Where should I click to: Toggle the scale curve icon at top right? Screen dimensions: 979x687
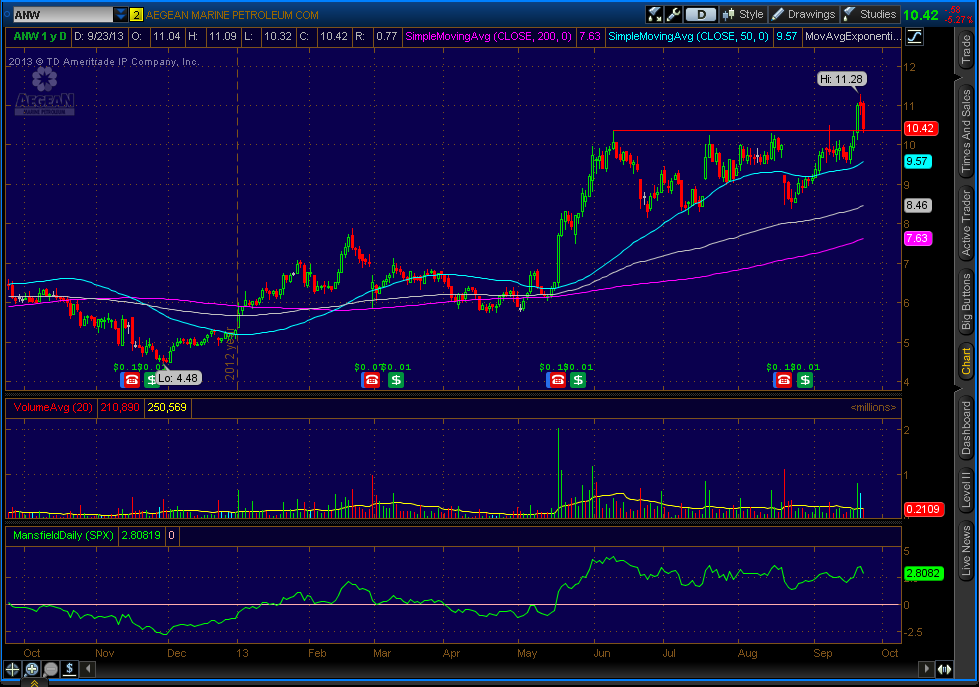point(915,36)
